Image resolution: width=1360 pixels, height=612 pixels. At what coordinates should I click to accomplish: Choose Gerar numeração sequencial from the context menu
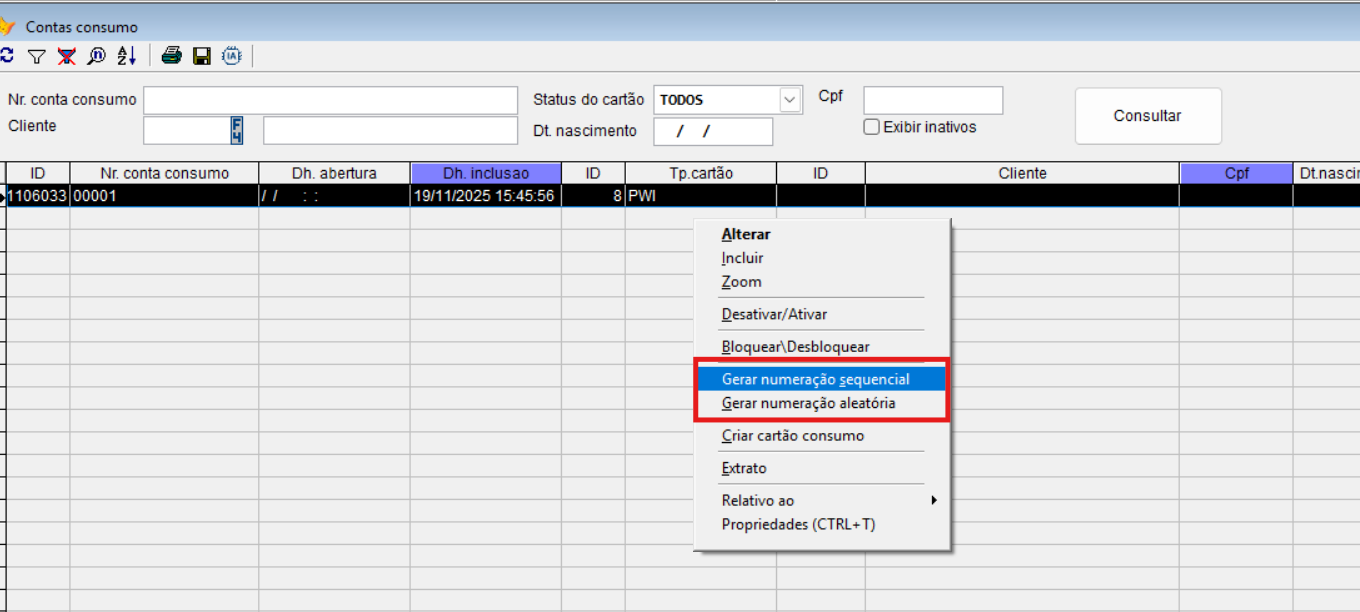point(816,379)
